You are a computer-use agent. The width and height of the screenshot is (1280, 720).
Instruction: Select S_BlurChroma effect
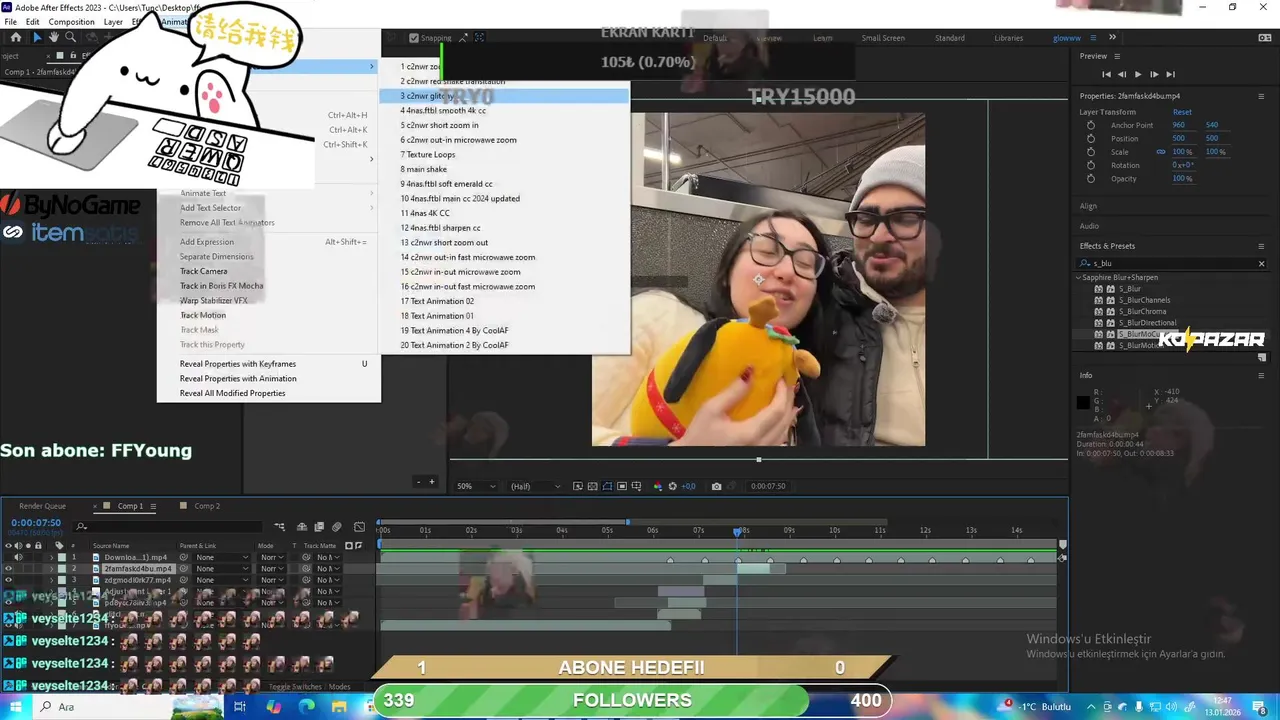pyautogui.click(x=1142, y=312)
